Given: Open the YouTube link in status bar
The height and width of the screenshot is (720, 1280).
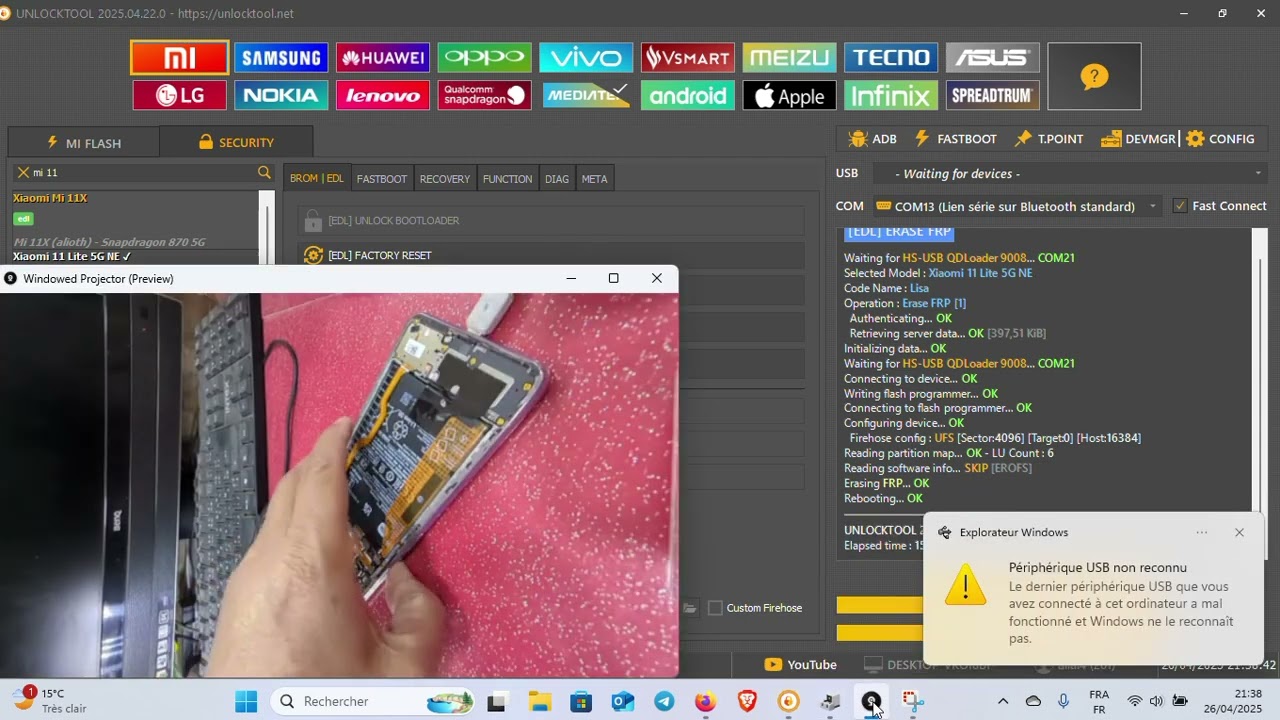Looking at the screenshot, I should tap(800, 665).
